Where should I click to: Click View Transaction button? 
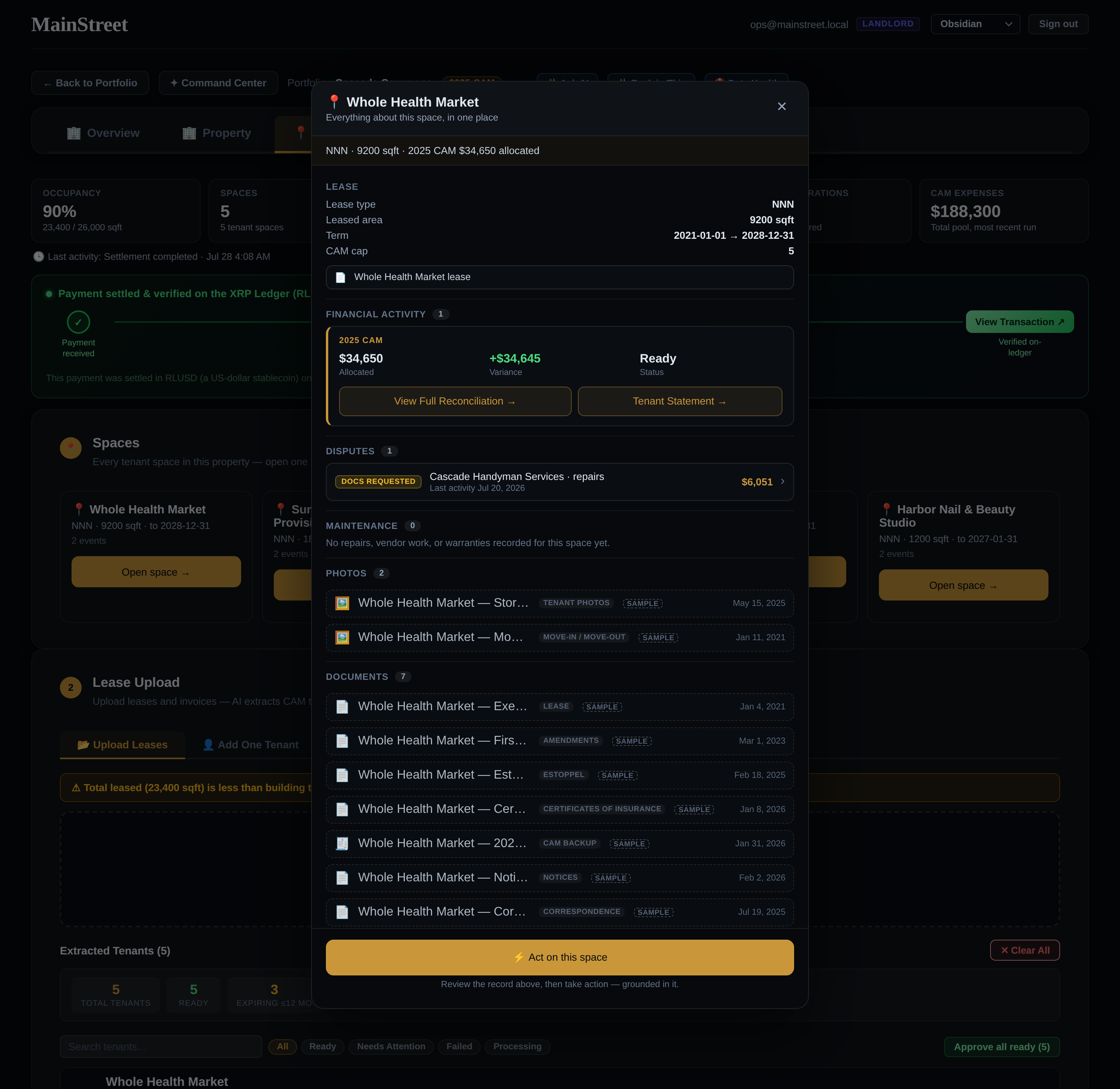(1020, 322)
